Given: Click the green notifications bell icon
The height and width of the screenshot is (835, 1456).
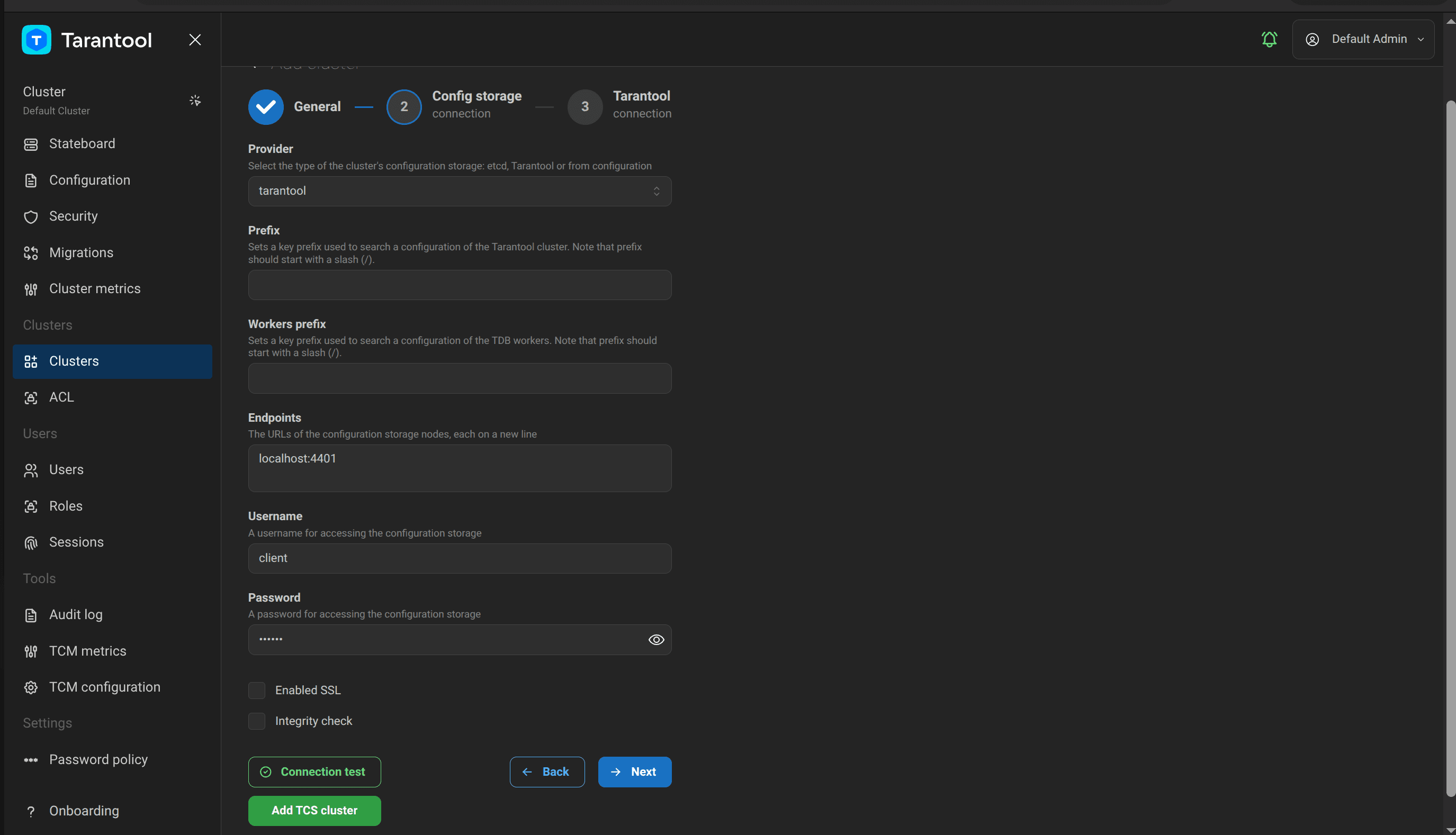Looking at the screenshot, I should [1270, 39].
